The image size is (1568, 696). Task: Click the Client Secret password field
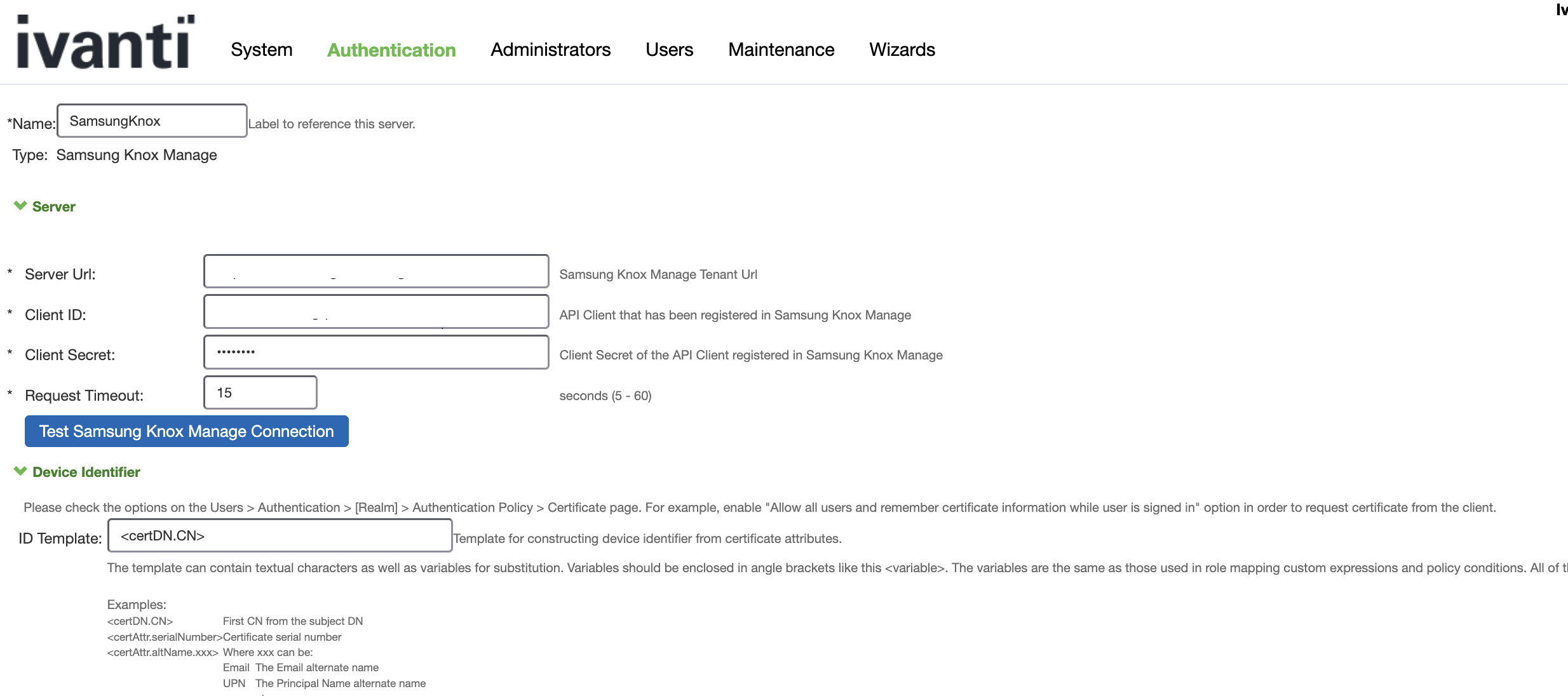(376, 352)
